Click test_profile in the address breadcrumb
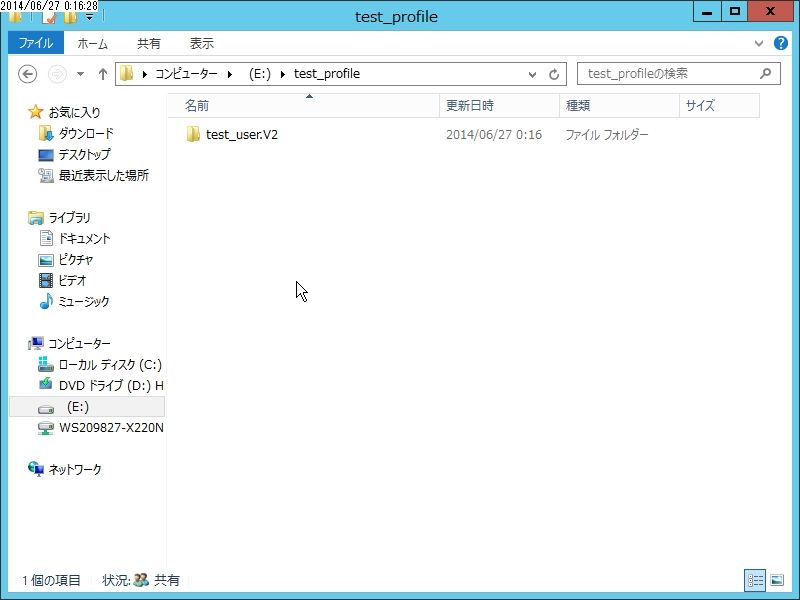Image resolution: width=800 pixels, height=600 pixels. [327, 74]
